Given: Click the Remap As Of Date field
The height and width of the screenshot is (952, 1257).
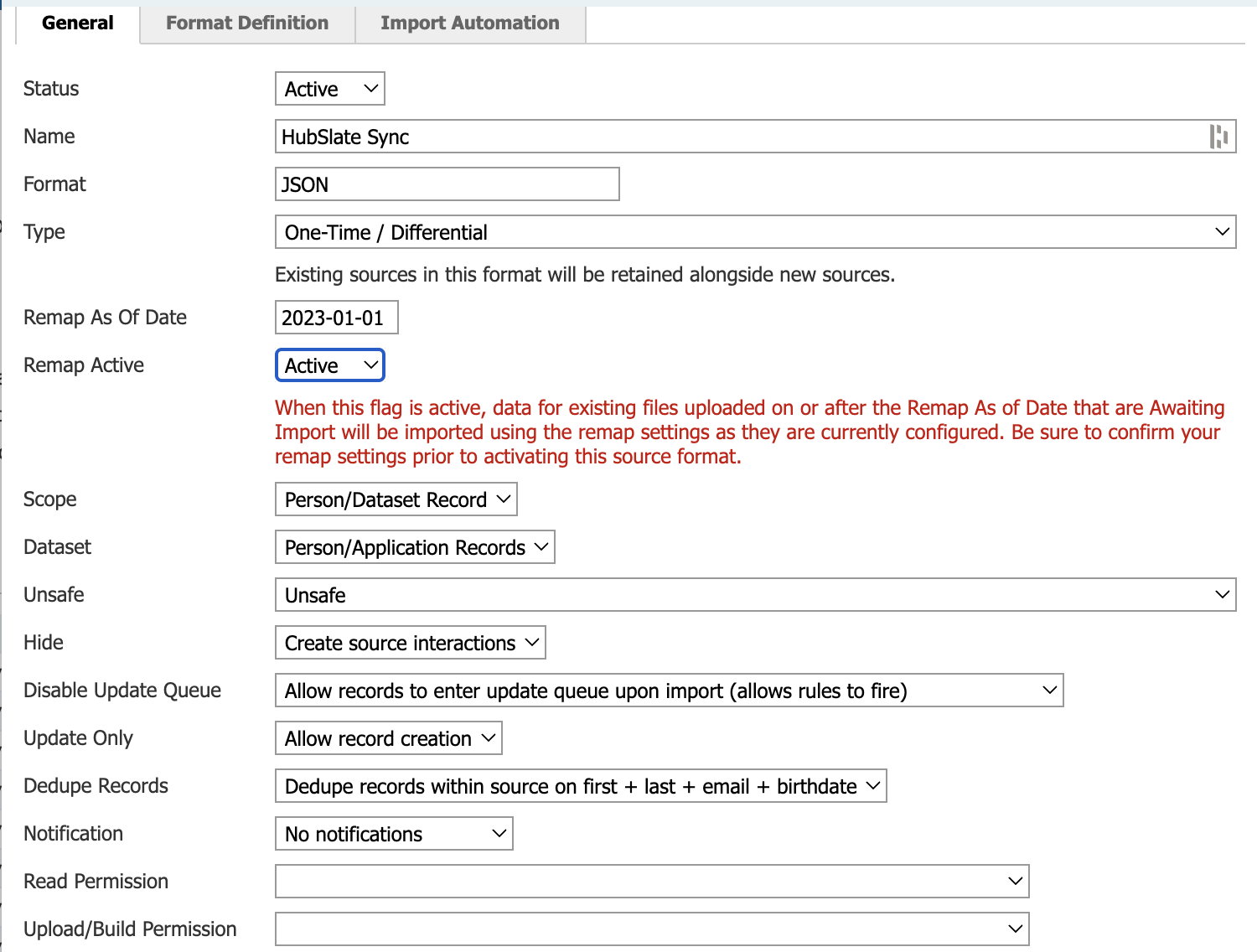Looking at the screenshot, I should pyautogui.click(x=337, y=318).
